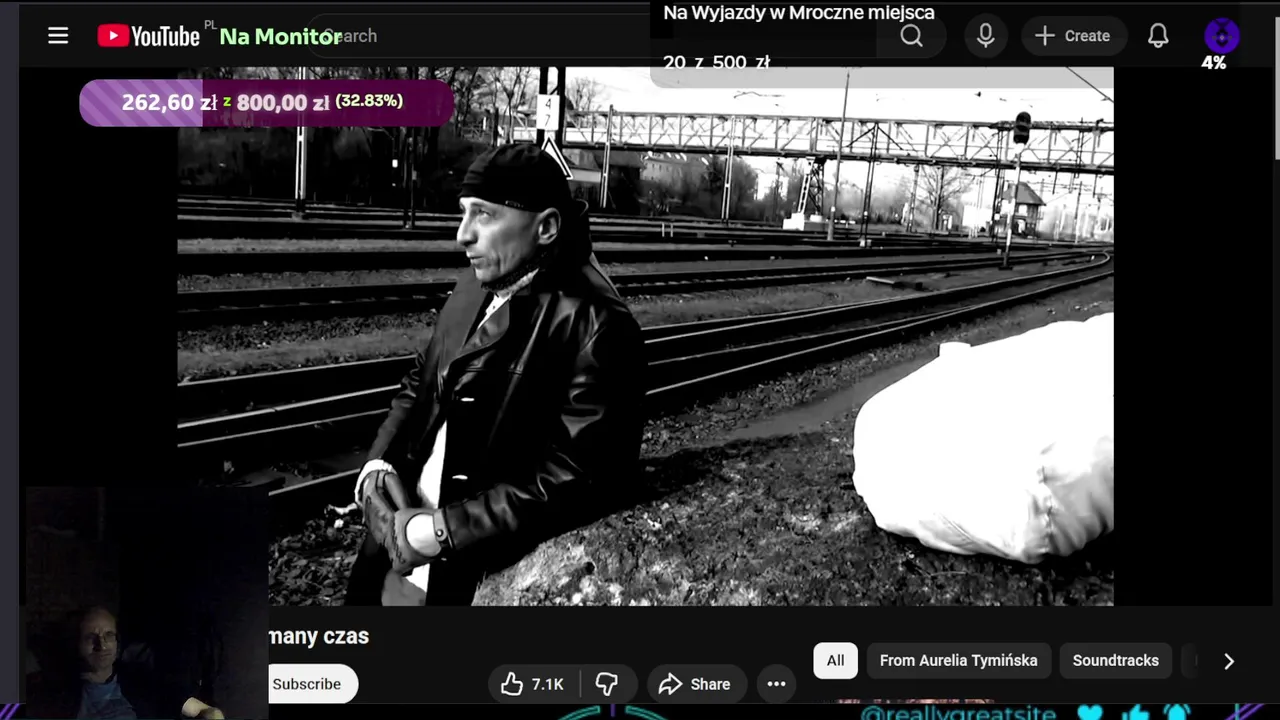1280x720 pixels.
Task: Open the account avatar menu
Action: (x=1221, y=36)
